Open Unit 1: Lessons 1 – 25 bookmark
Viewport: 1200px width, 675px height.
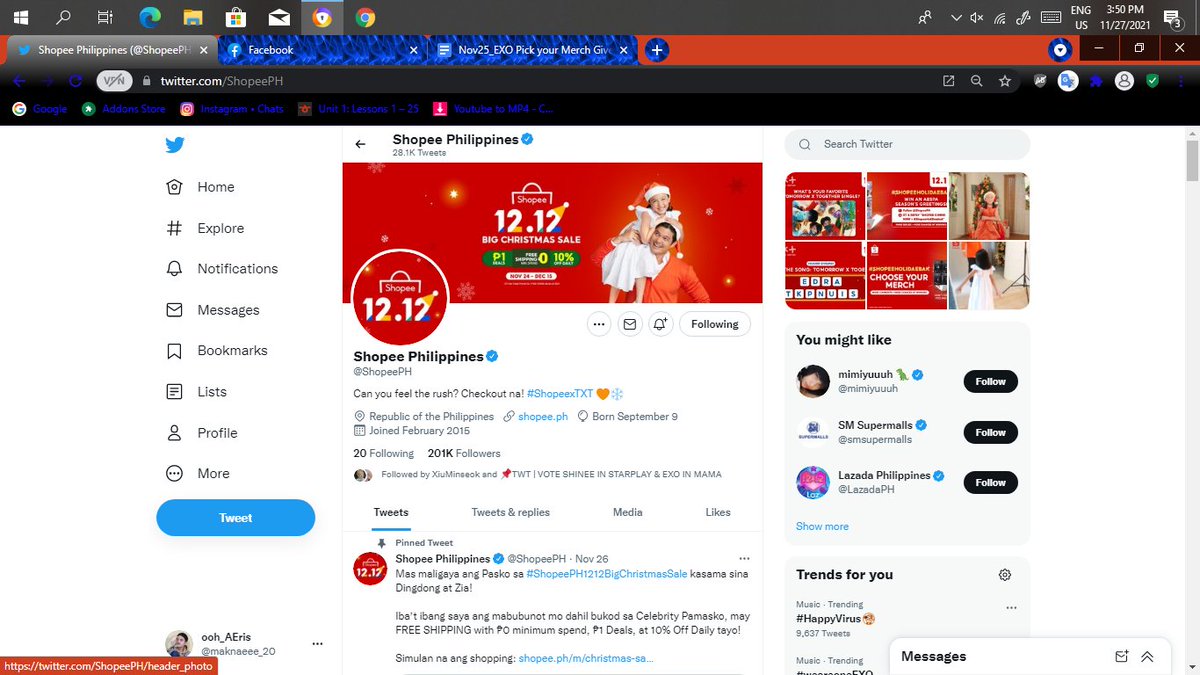[x=359, y=108]
